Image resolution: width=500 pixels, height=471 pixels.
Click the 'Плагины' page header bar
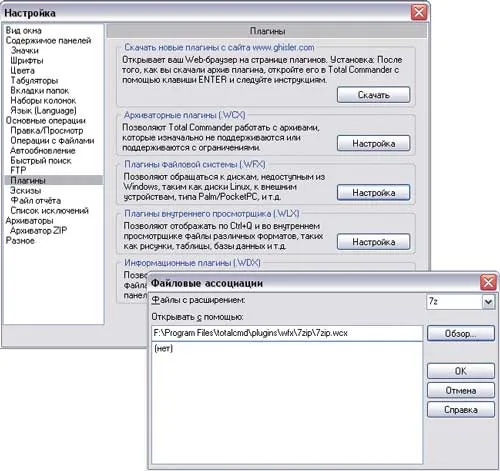tap(267, 31)
